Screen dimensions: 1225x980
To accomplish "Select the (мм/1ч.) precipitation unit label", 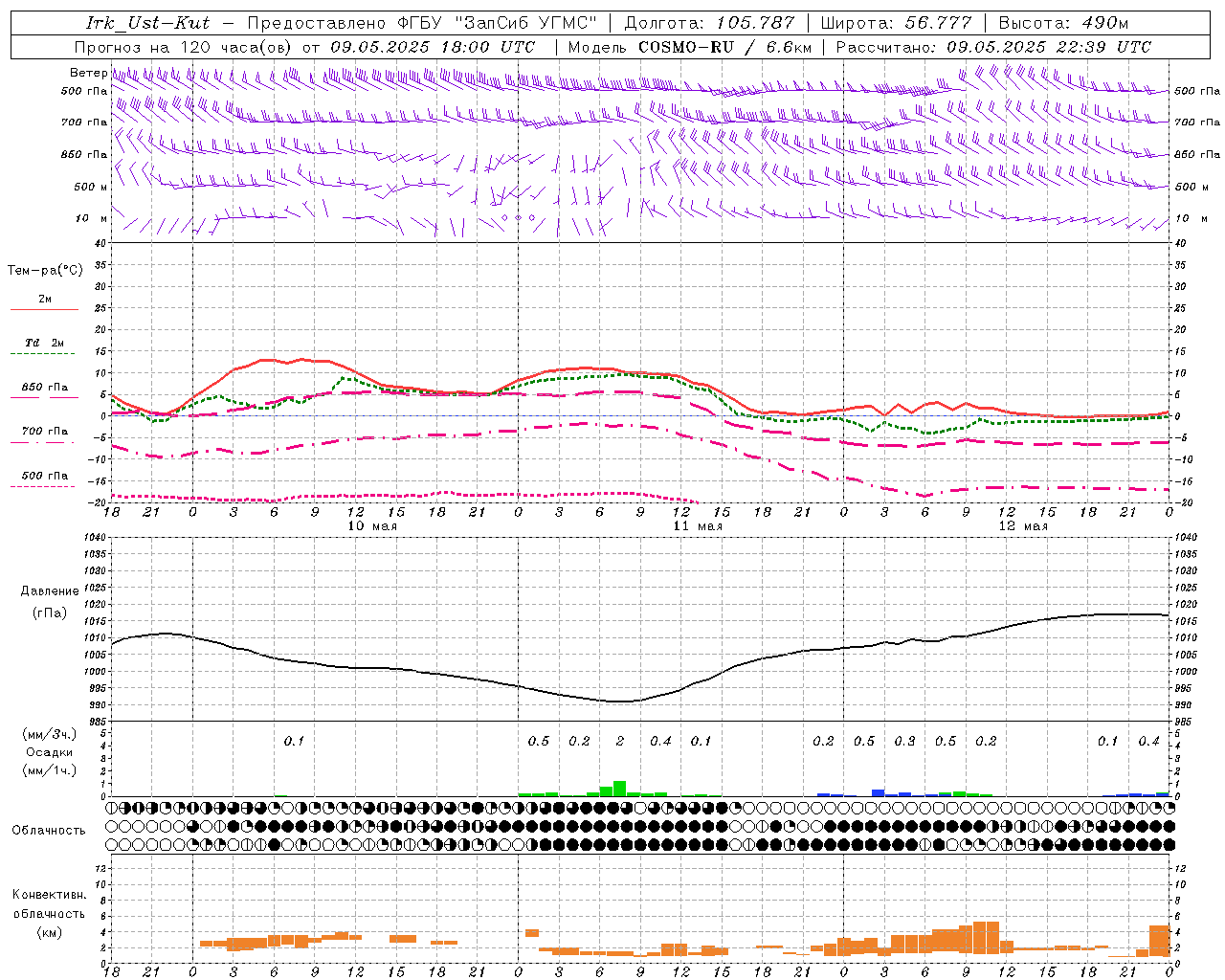I will [49, 770].
